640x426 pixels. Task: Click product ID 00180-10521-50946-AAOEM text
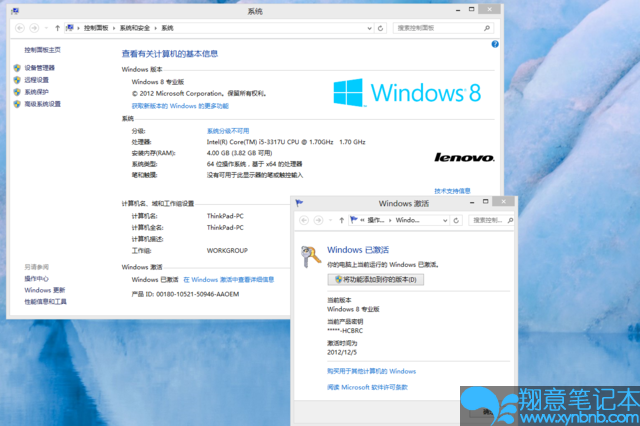point(198,294)
